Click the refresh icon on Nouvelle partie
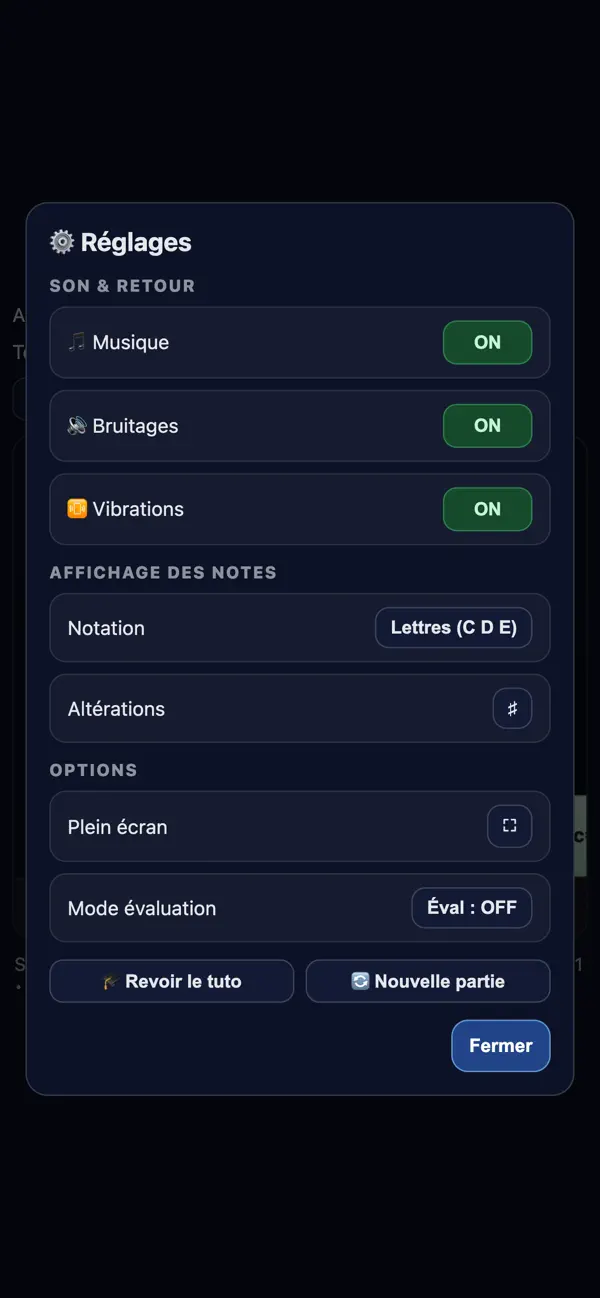 360,981
